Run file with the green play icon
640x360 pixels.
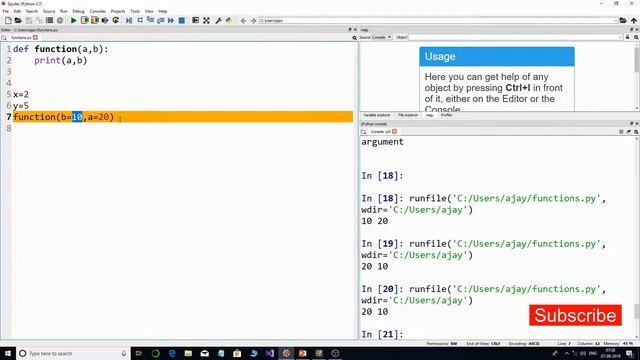[x=73, y=20]
